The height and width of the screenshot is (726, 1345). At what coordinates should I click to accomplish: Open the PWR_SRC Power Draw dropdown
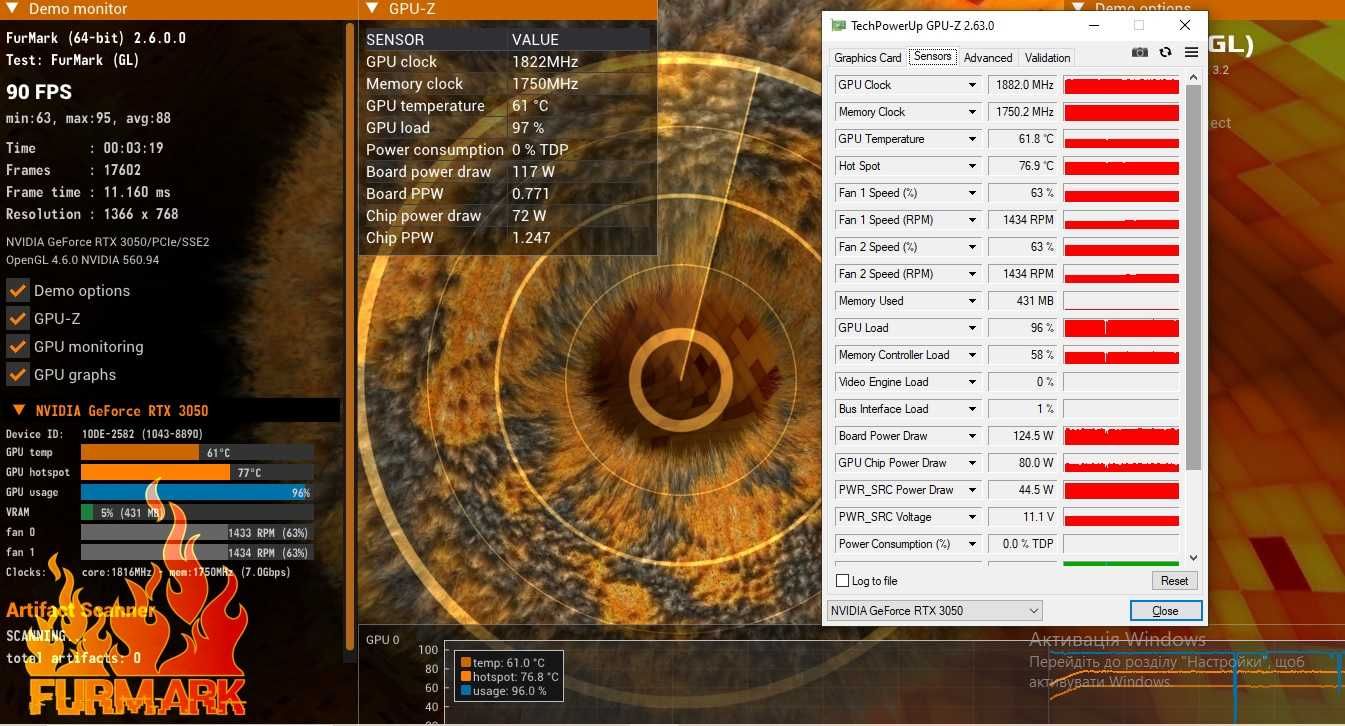click(x=972, y=490)
